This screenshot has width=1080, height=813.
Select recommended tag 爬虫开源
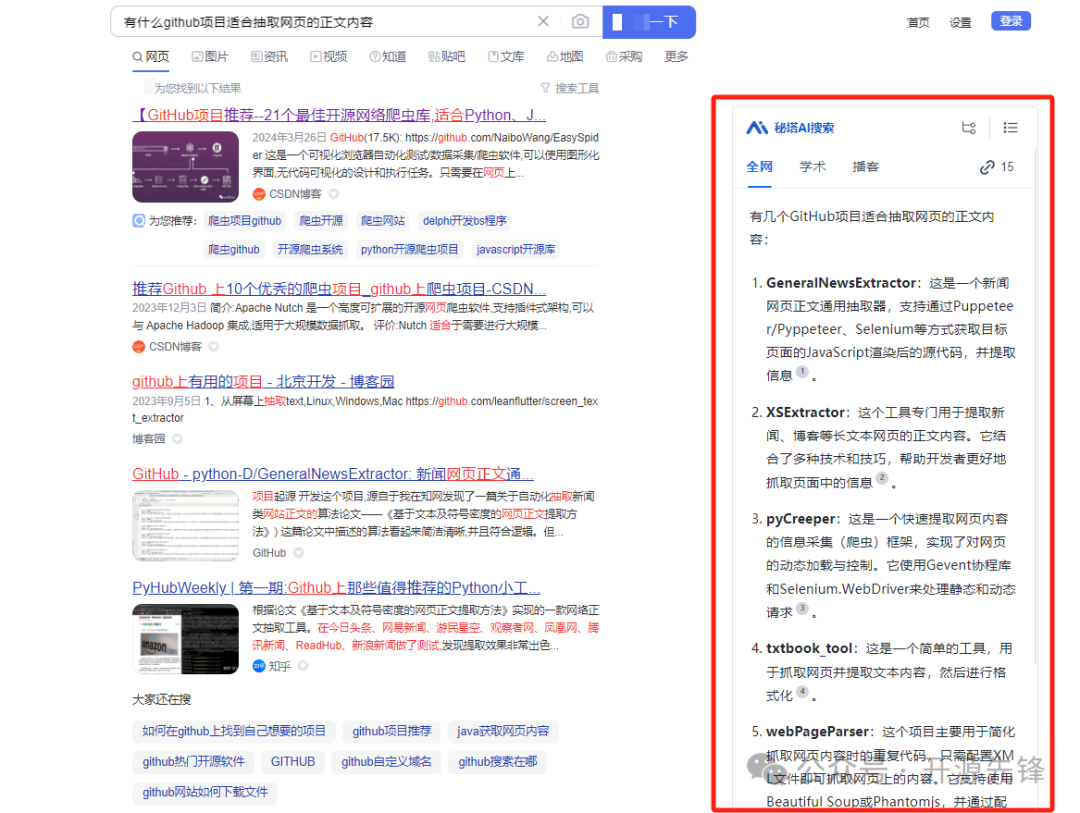pyautogui.click(x=321, y=220)
